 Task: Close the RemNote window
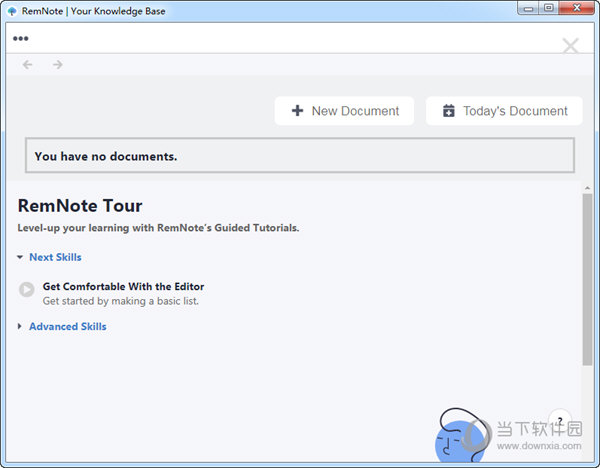pyautogui.click(x=577, y=8)
